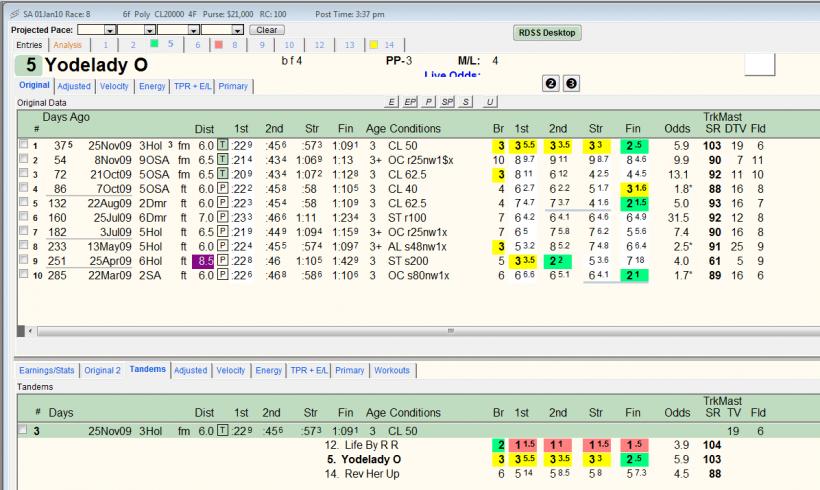This screenshot has width=820, height=490.
Task: Check the box for row 6 25Jul09
Action: (24, 216)
